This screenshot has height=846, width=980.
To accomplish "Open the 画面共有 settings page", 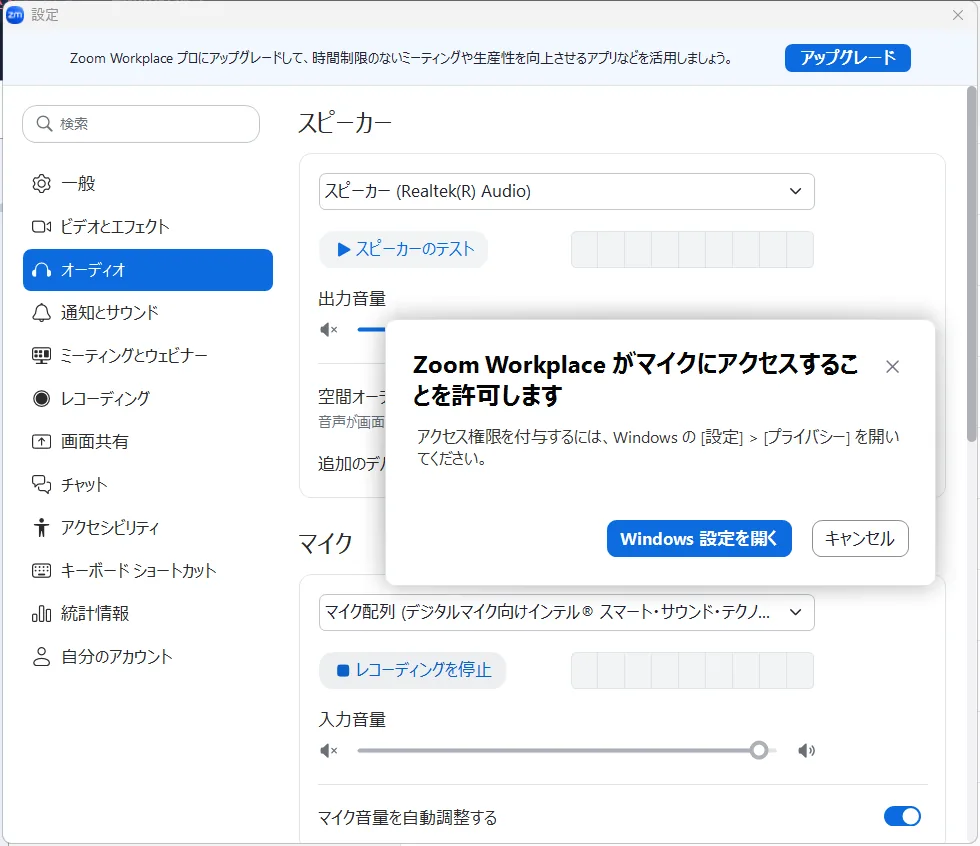I will click(x=148, y=442).
